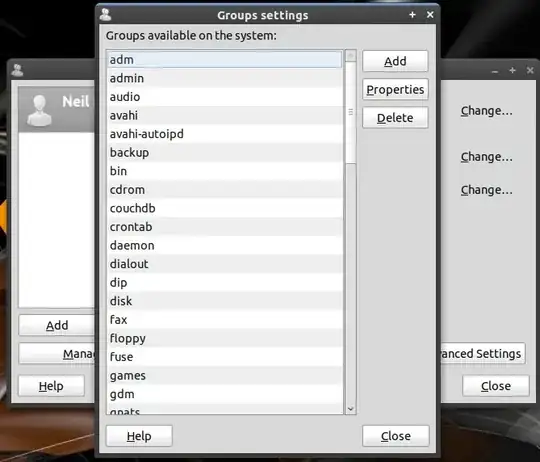Viewport: 540px width, 462px height.
Task: Click Close button in Groups settings
Action: click(x=396, y=436)
